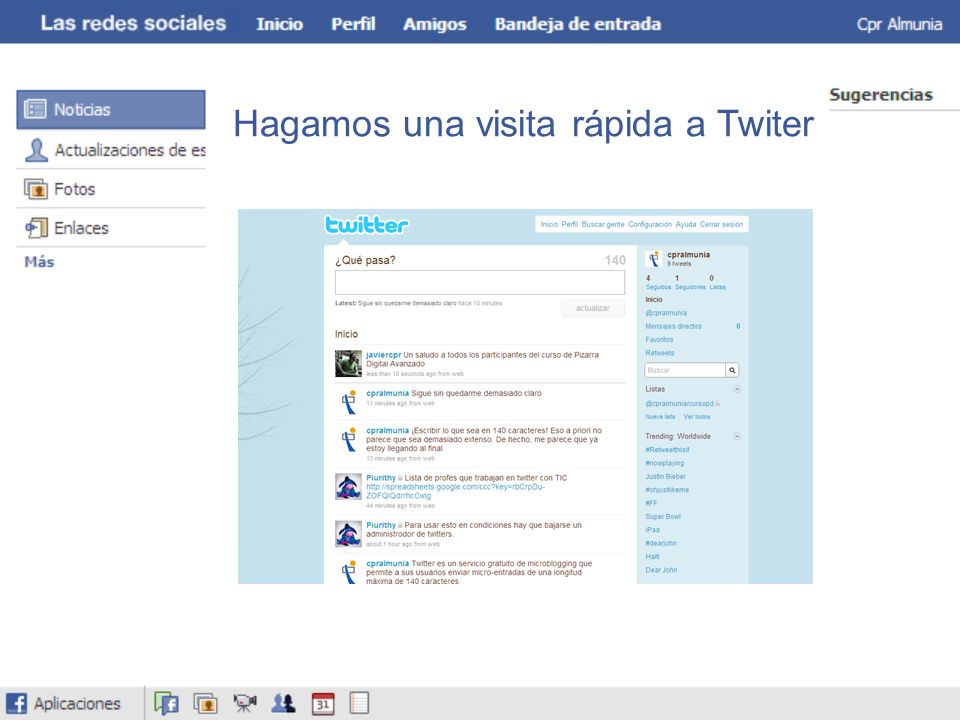Click the Sugerencias heading
The height and width of the screenshot is (720, 960).
click(x=881, y=95)
